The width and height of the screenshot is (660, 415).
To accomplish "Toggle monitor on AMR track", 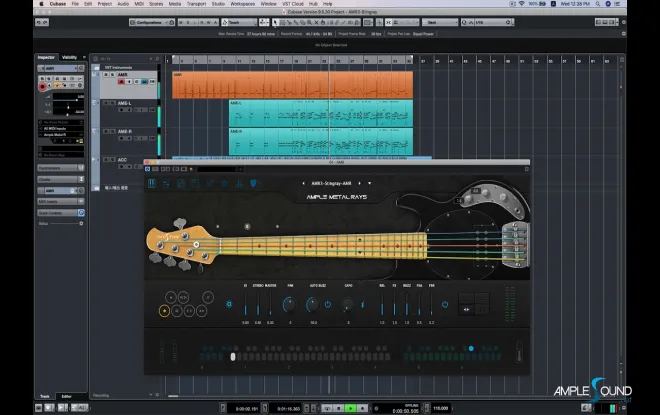I will click(x=129, y=82).
